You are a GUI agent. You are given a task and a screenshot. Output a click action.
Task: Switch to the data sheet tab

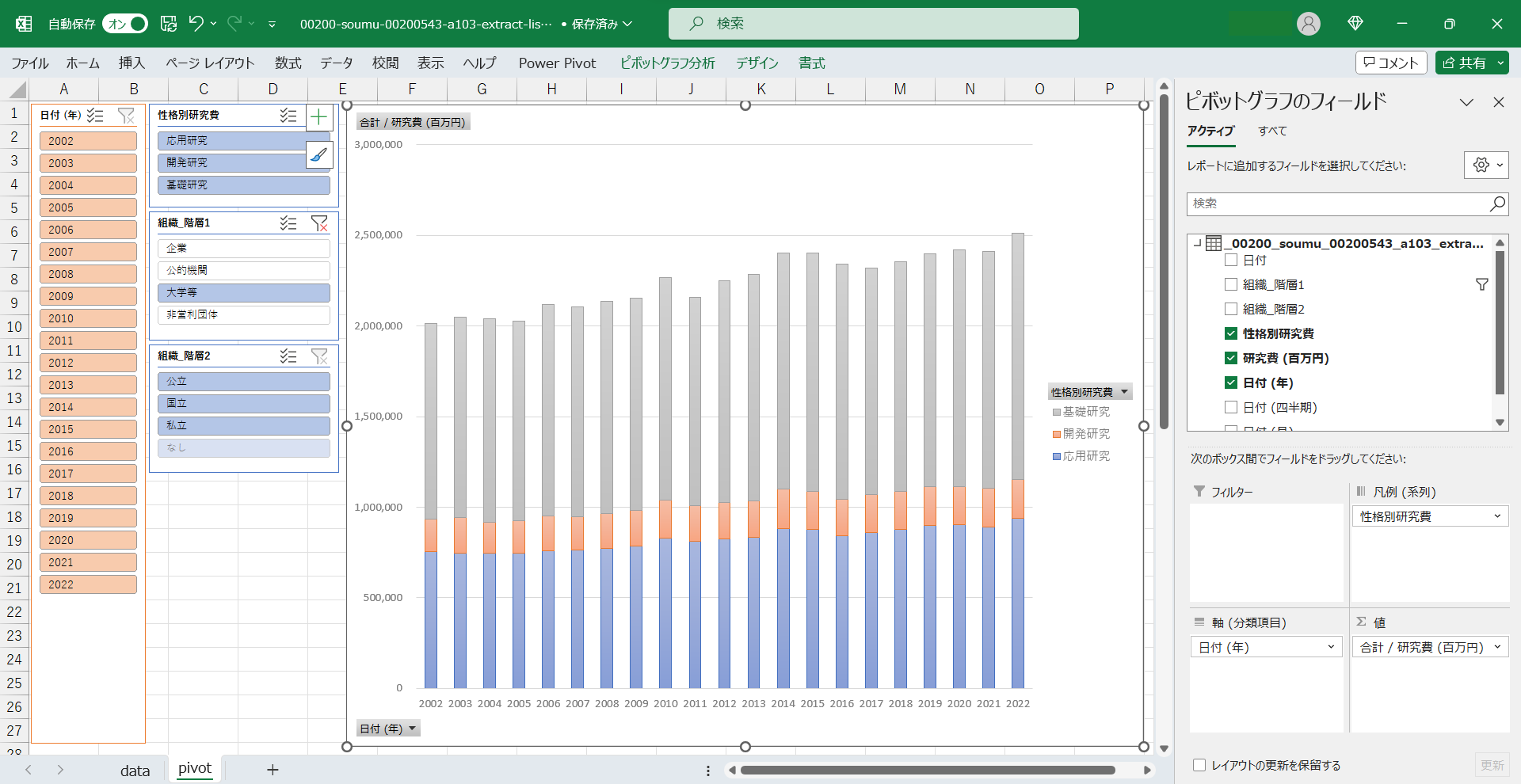tap(135, 770)
